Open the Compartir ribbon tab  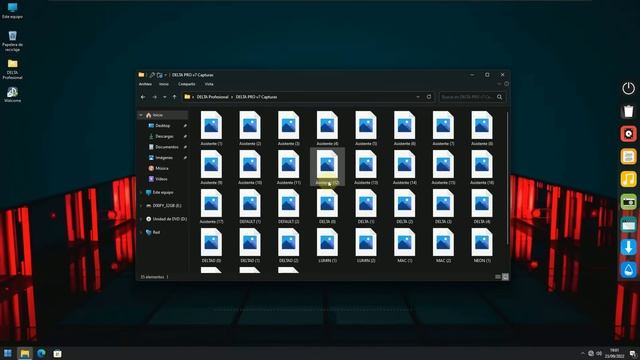(187, 84)
